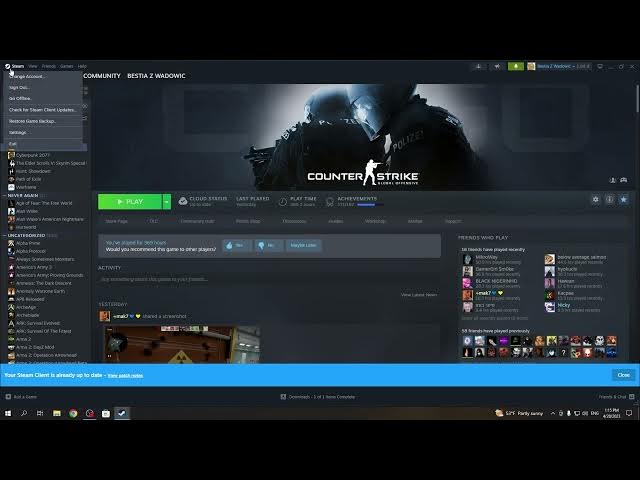Image resolution: width=640 pixels, height=480 pixels.
Task: Click the Big Picture monitor icon
Action: [600, 66]
